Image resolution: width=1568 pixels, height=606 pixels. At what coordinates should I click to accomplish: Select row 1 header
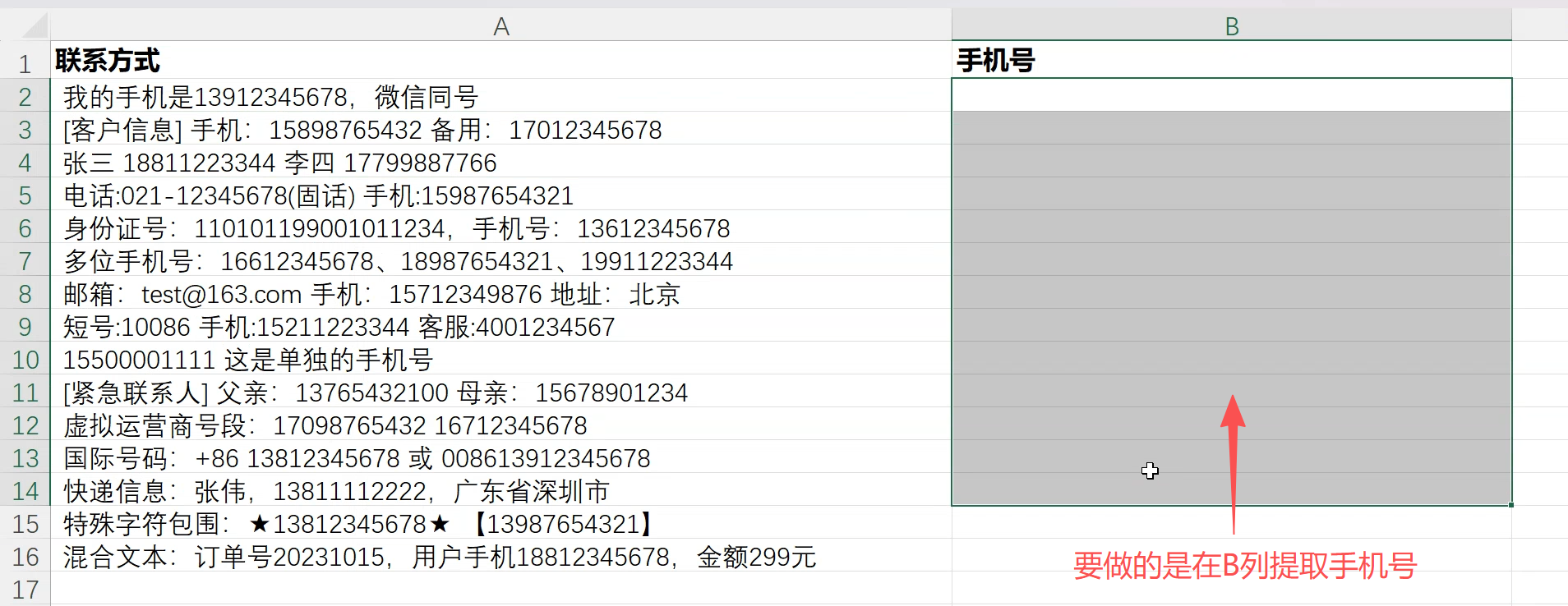pyautogui.click(x=25, y=63)
